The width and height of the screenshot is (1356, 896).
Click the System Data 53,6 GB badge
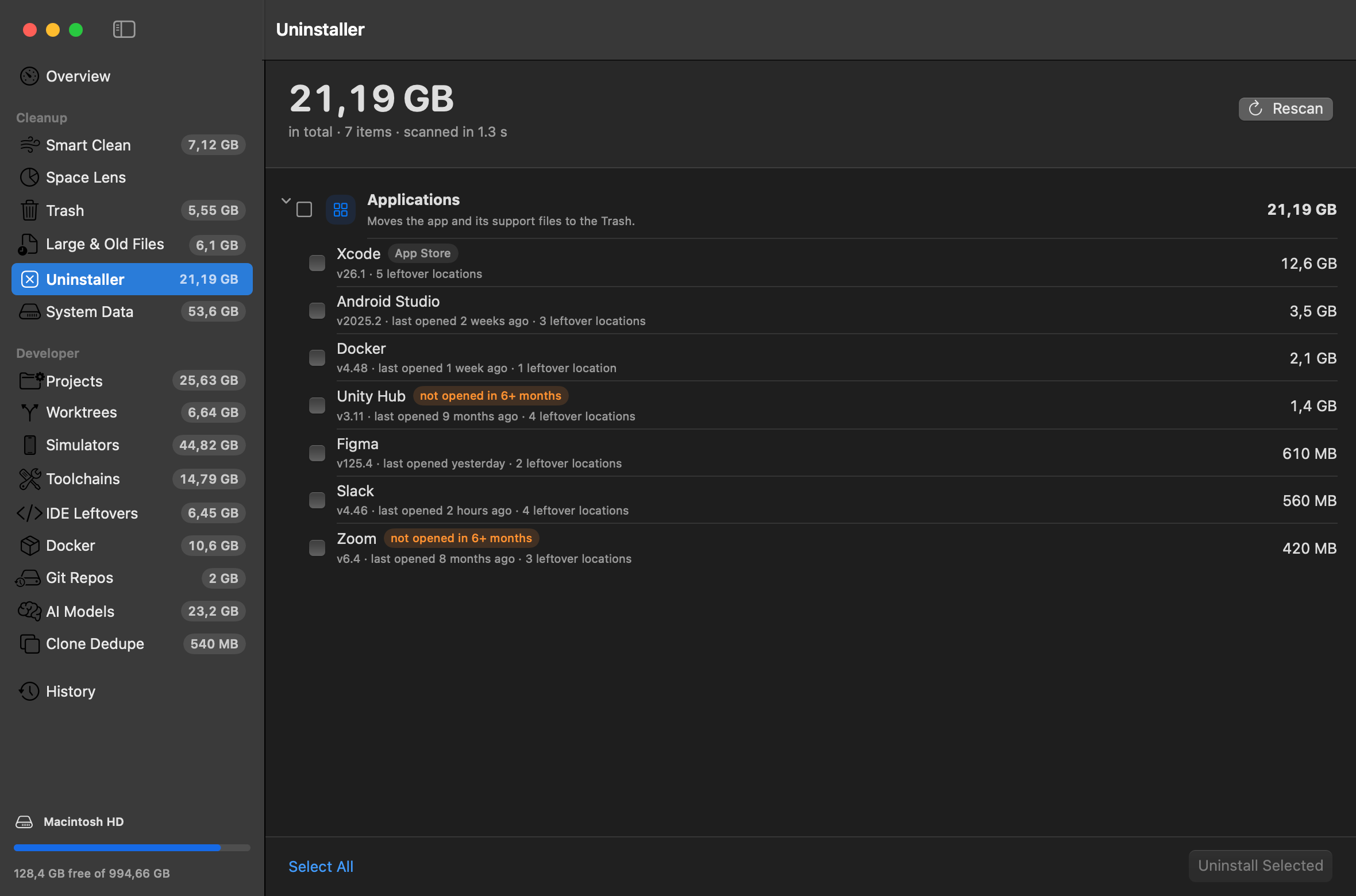click(x=213, y=311)
